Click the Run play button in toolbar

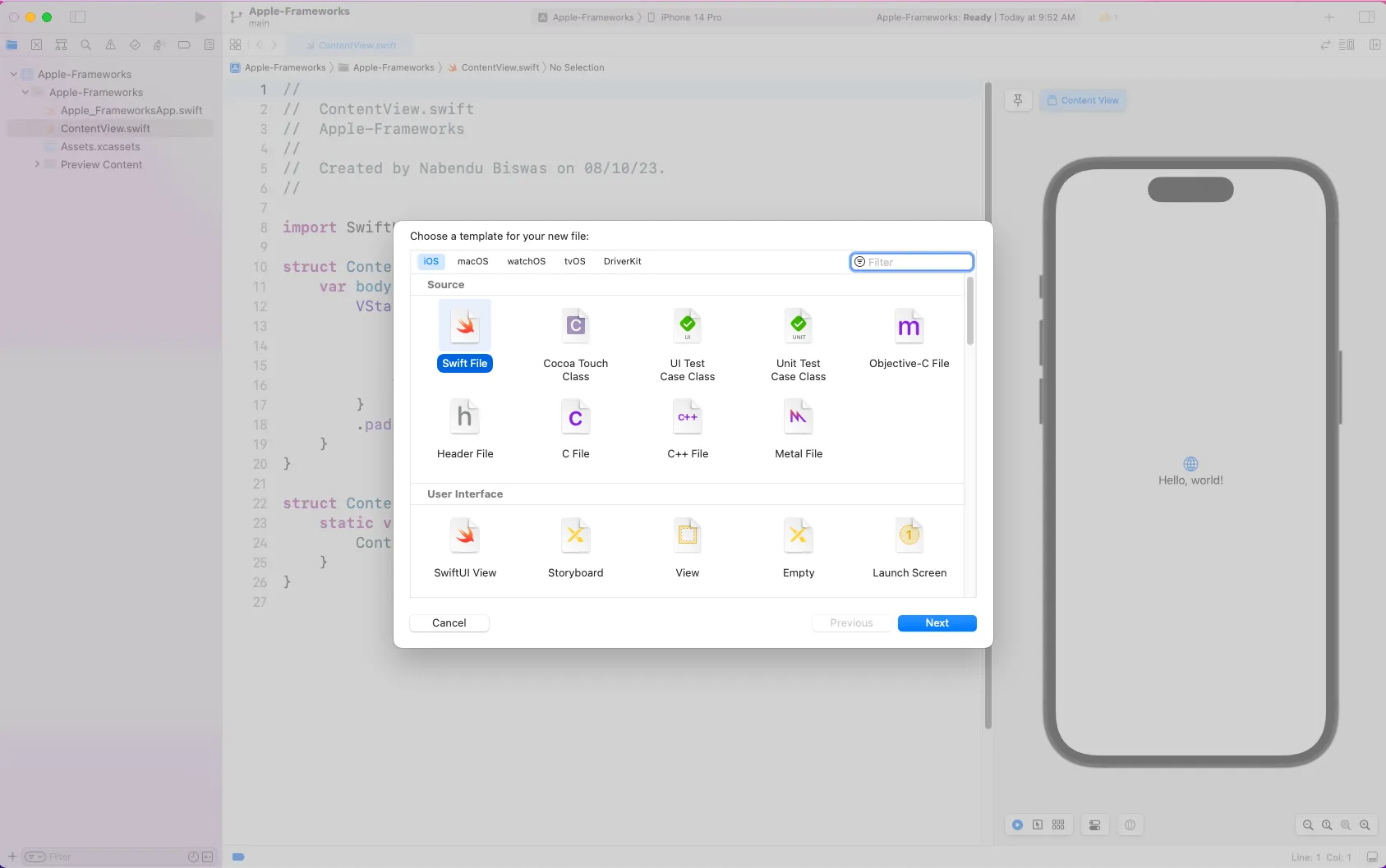(x=200, y=17)
